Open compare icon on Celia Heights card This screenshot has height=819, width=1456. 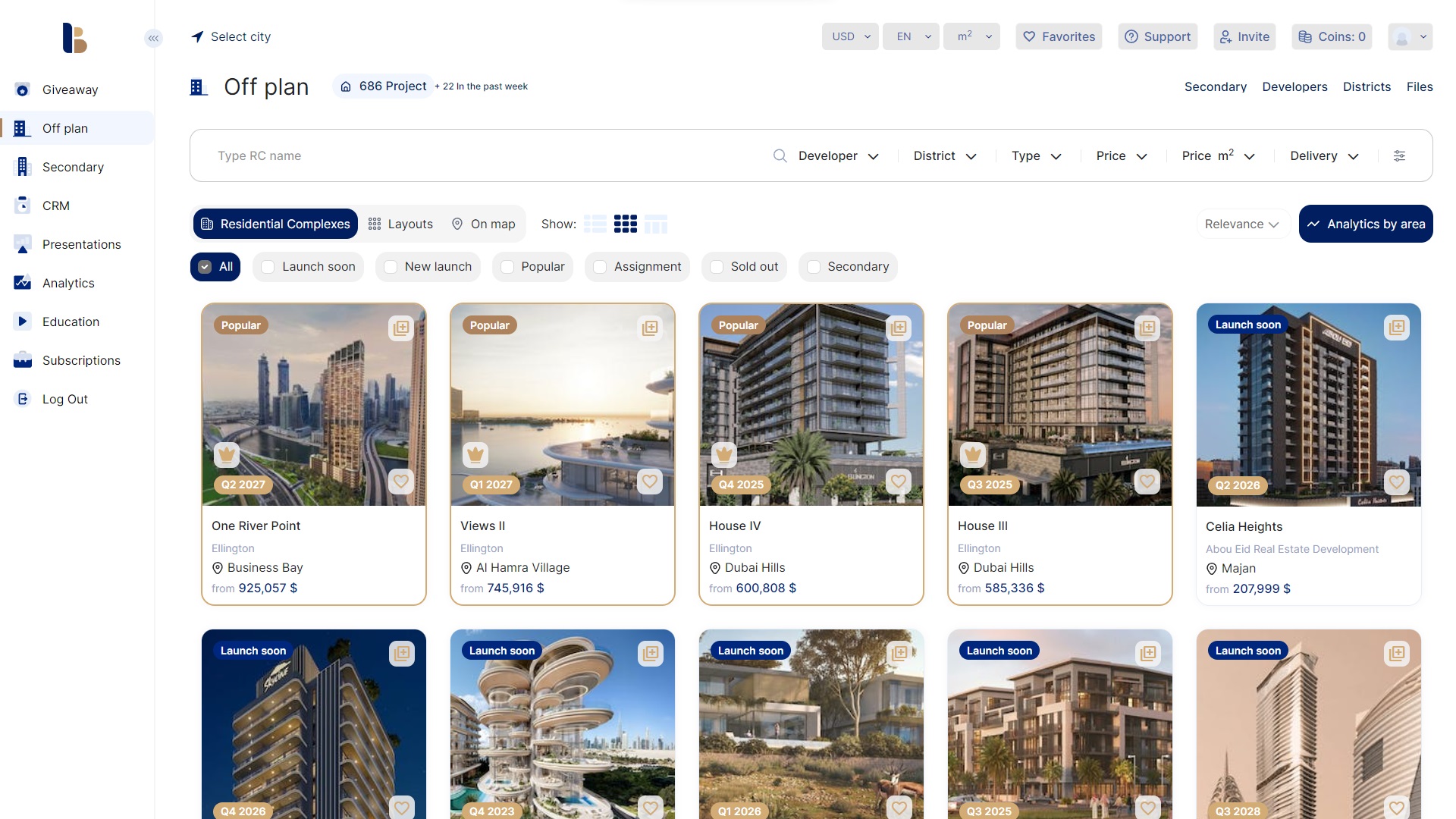(x=1396, y=328)
